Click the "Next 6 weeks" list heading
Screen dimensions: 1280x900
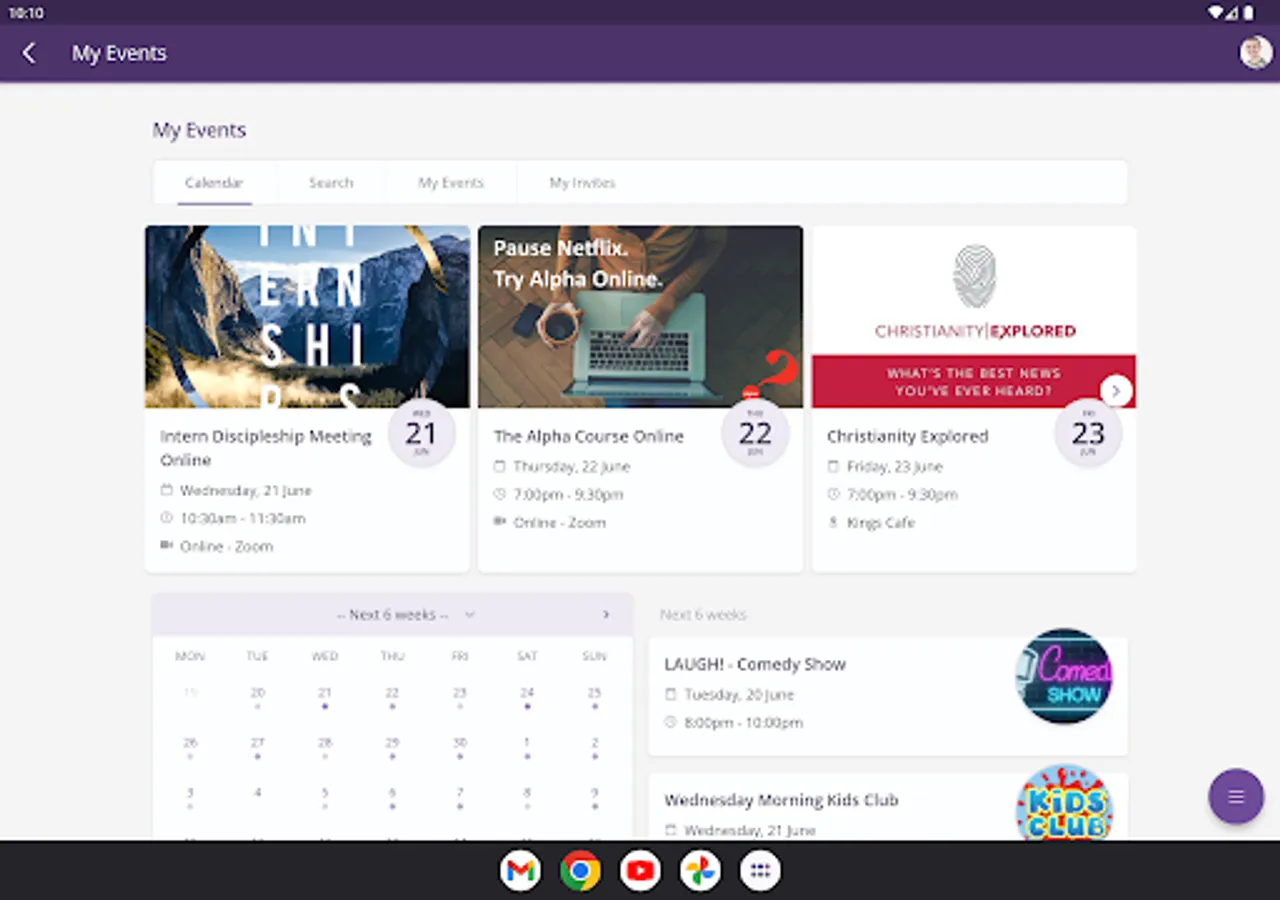pyautogui.click(x=703, y=615)
